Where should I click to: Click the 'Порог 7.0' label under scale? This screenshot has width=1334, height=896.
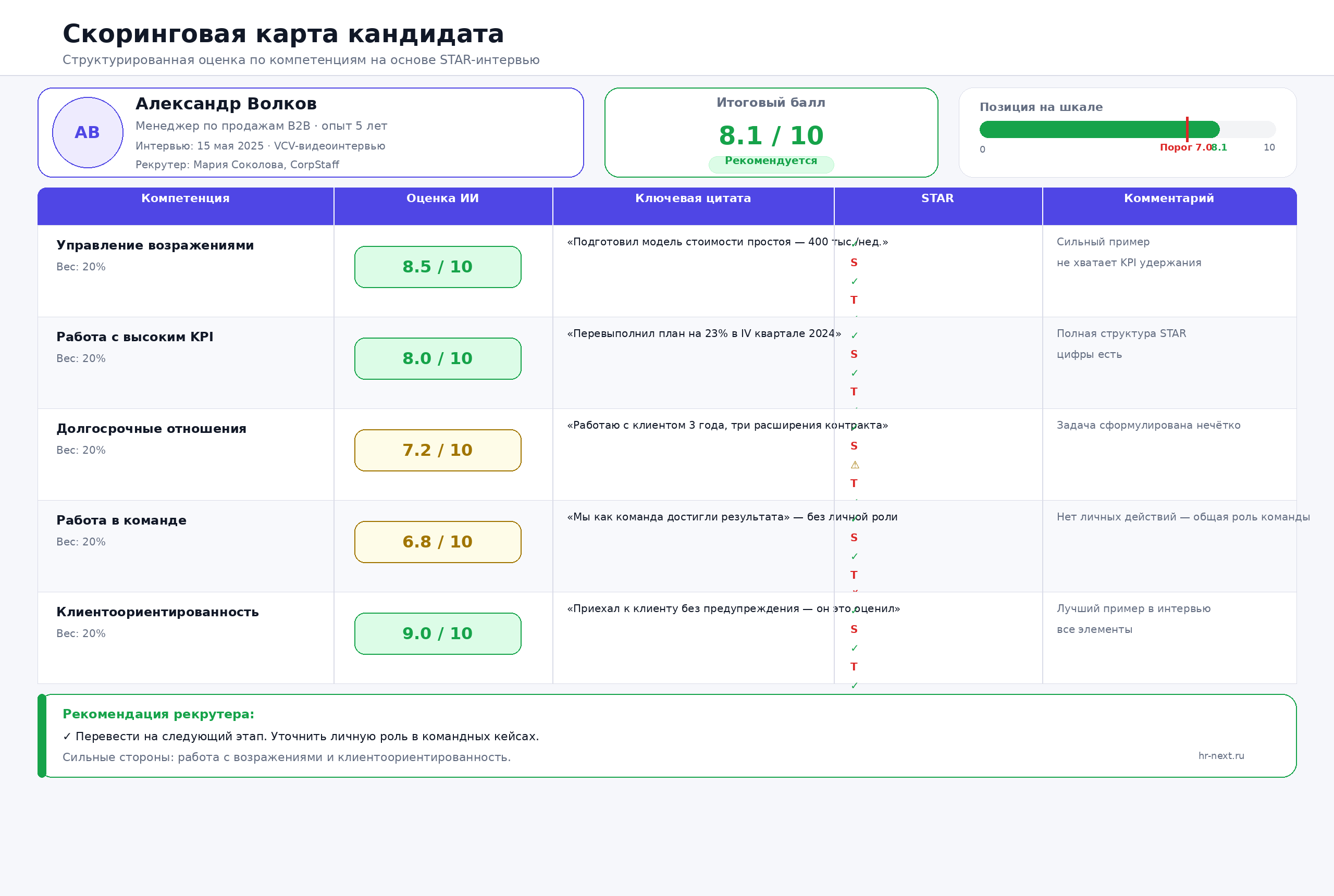1185,147
